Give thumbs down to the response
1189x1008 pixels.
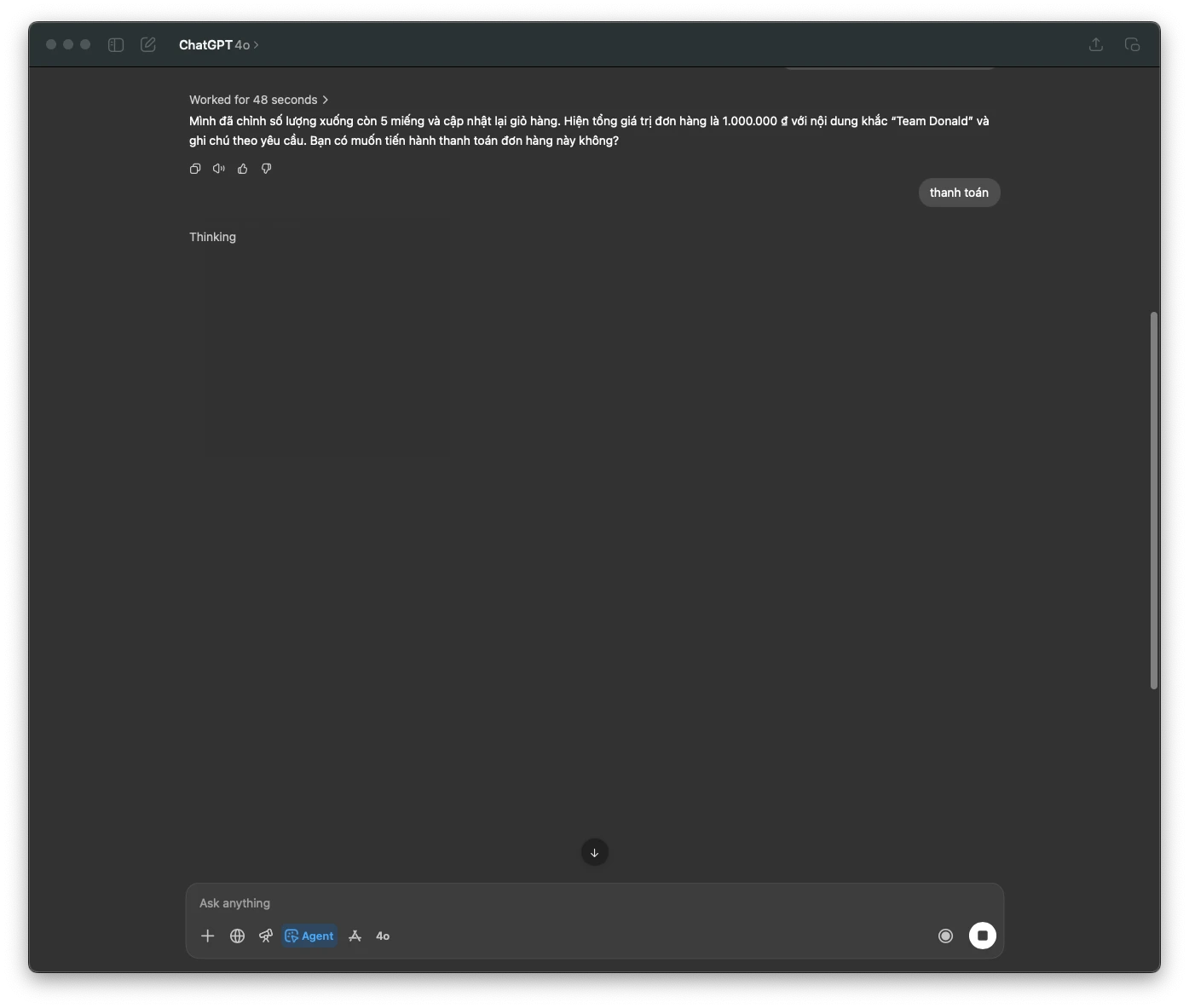(267, 169)
